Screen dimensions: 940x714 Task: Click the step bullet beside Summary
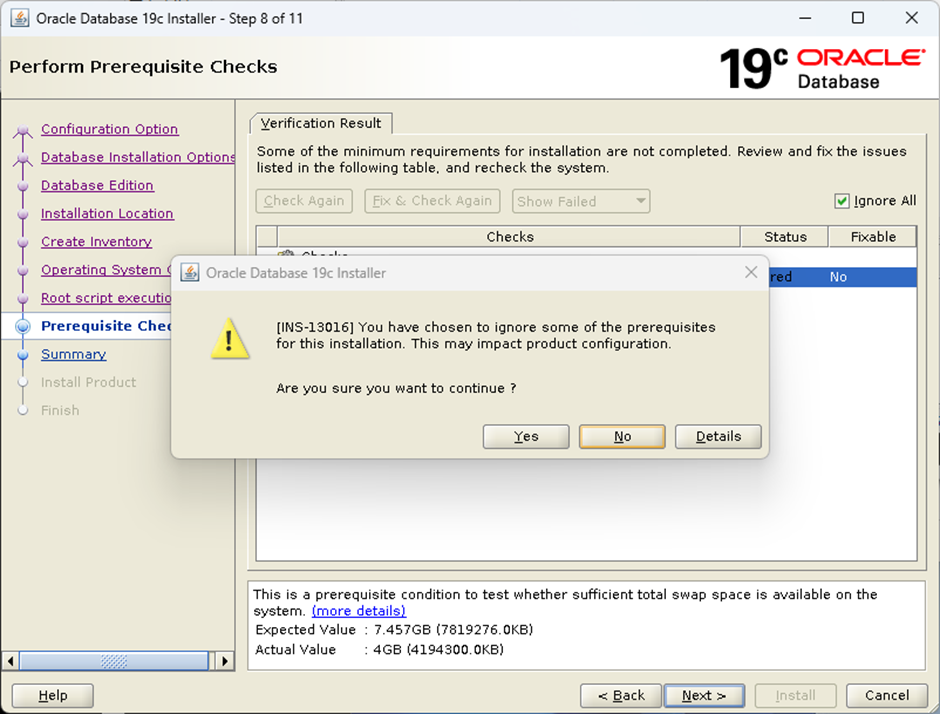click(23, 355)
